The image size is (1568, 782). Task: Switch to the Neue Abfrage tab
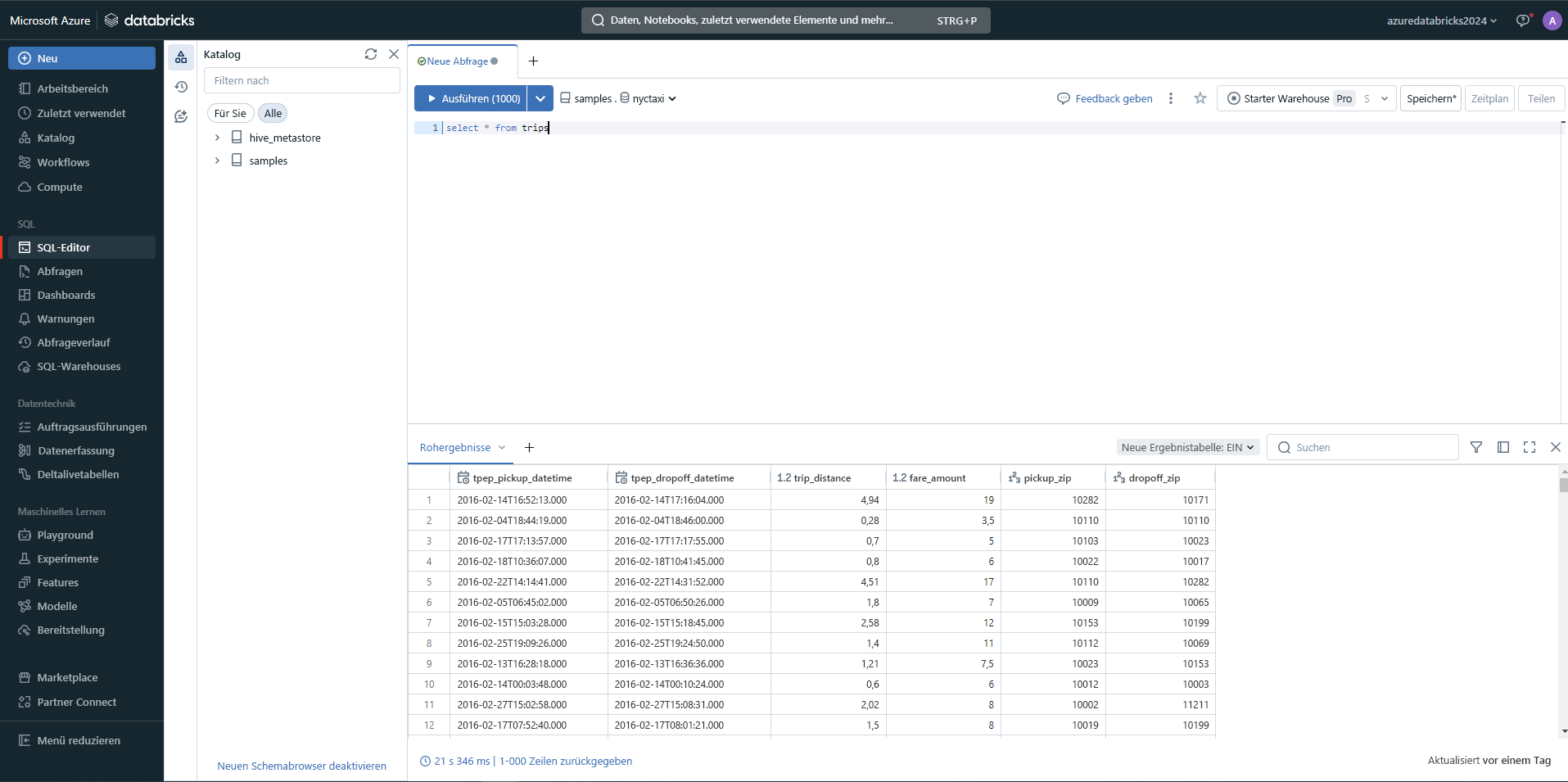459,61
